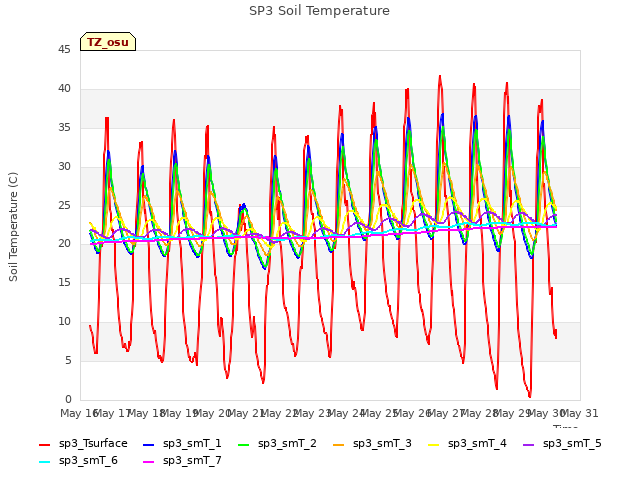Click the 30 y-axis tick label

point(64,167)
